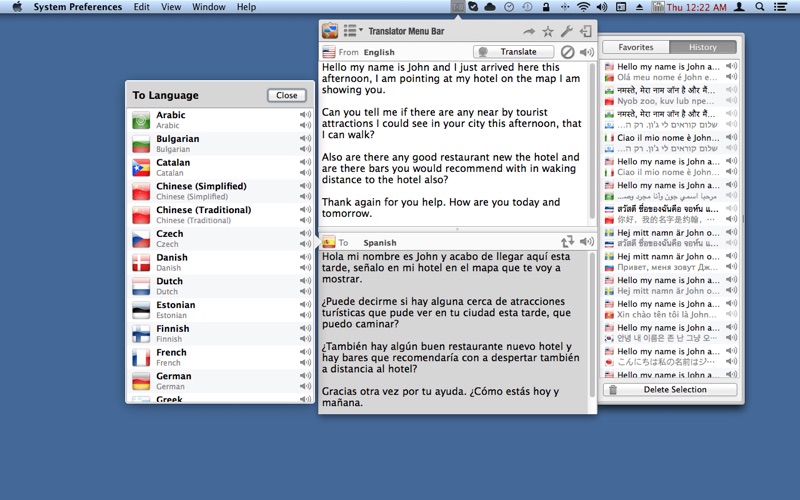Screen dimensions: 800x500
Task: Select German in the To Language list
Action: [220, 381]
